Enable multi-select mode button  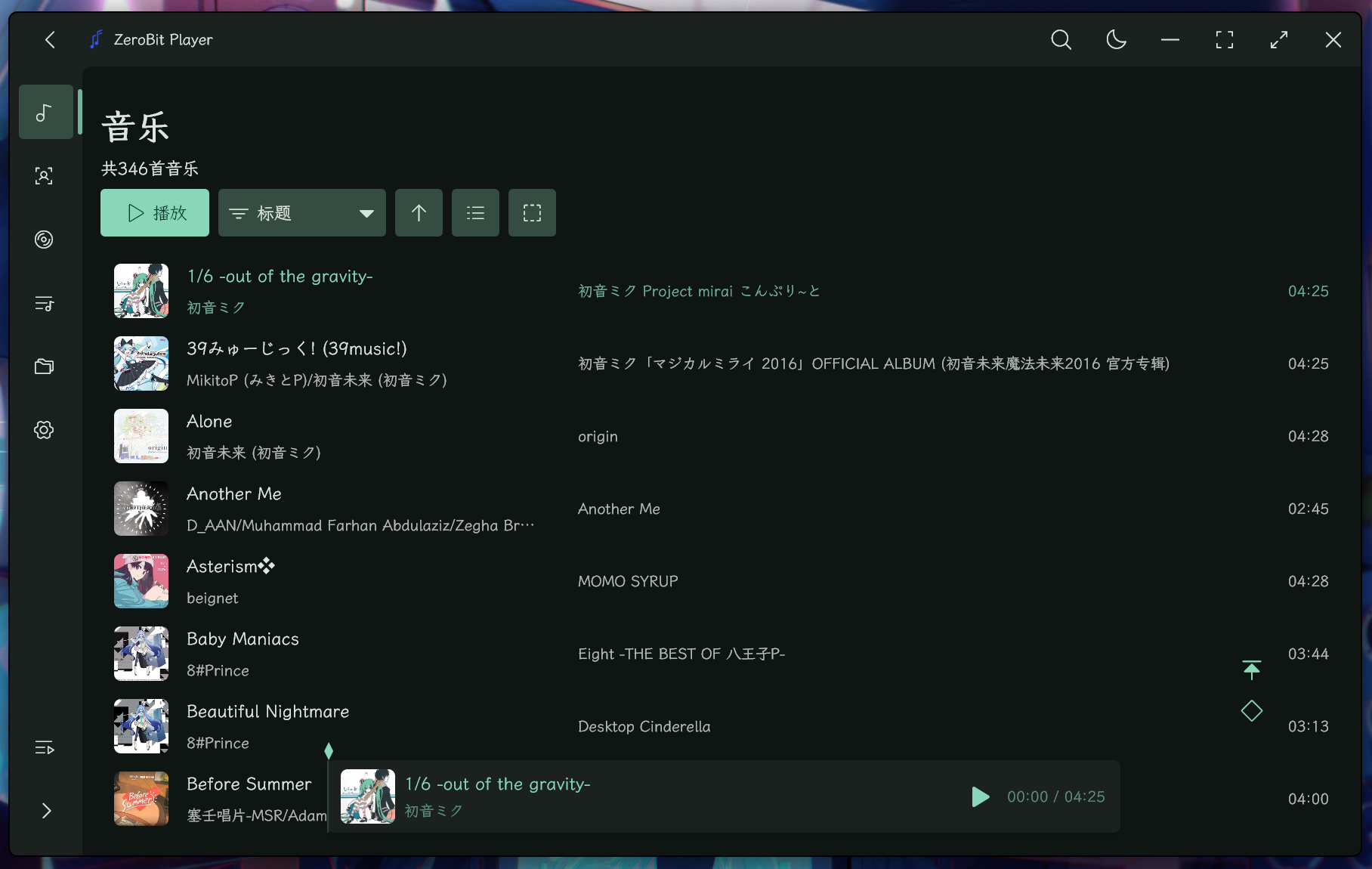[x=532, y=213]
